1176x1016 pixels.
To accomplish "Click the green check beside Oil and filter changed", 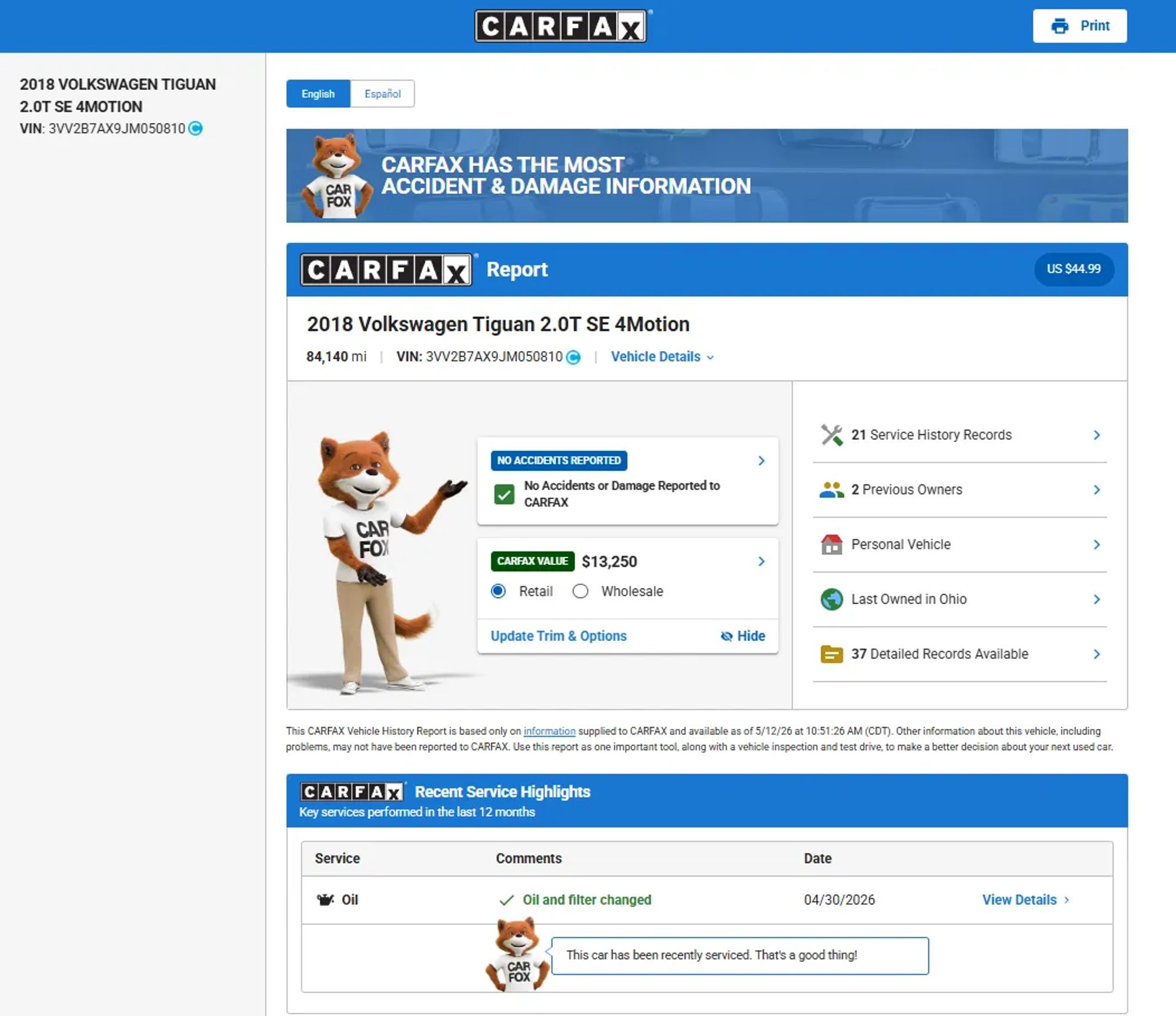I will point(506,900).
